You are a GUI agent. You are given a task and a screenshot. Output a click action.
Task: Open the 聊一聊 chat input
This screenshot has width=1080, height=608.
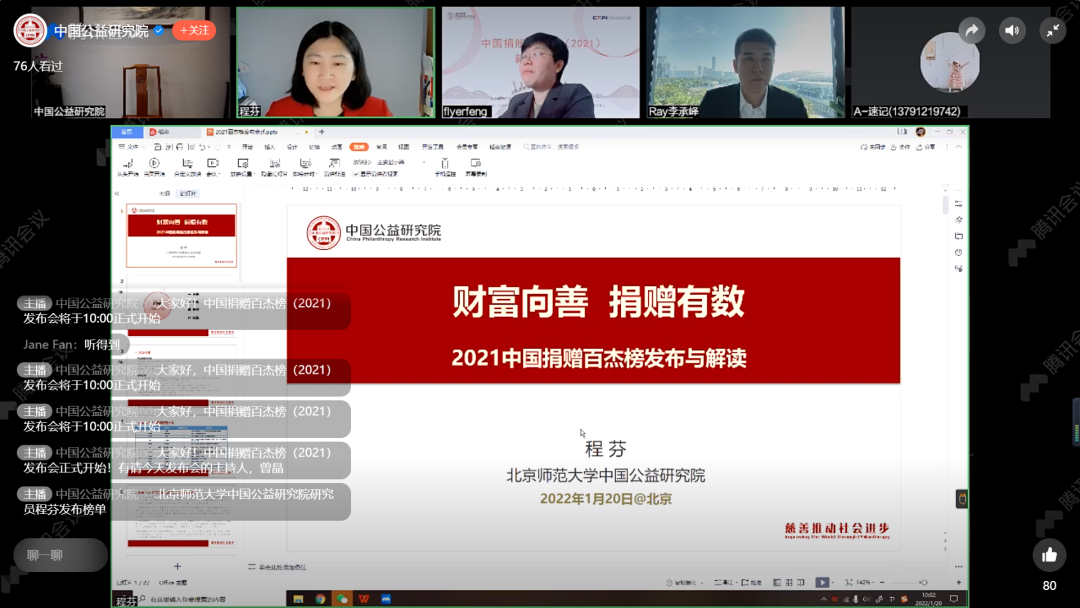tap(61, 555)
